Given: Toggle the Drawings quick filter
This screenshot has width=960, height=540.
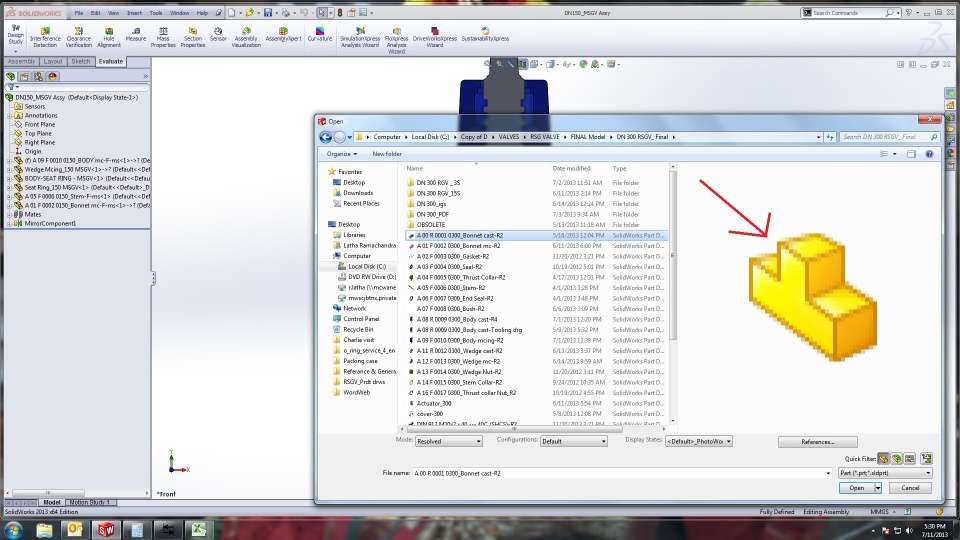Looking at the screenshot, I should click(909, 458).
